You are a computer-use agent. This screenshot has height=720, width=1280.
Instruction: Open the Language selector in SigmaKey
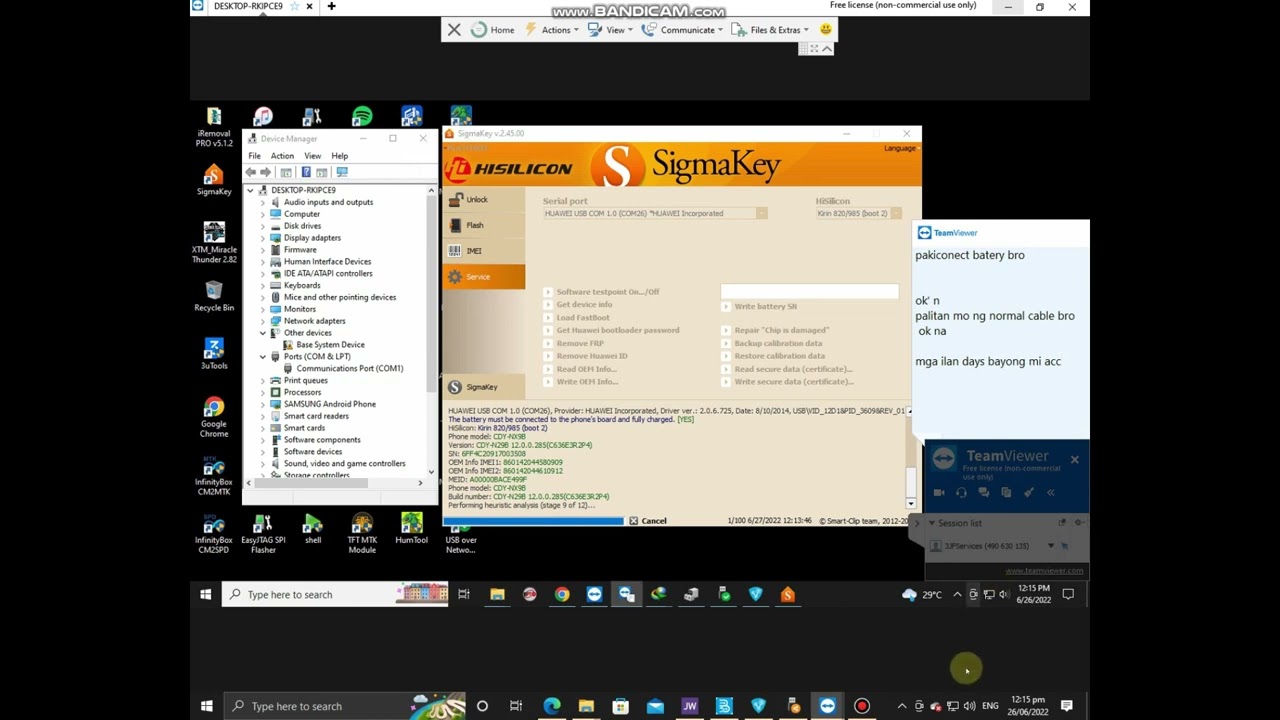(900, 148)
